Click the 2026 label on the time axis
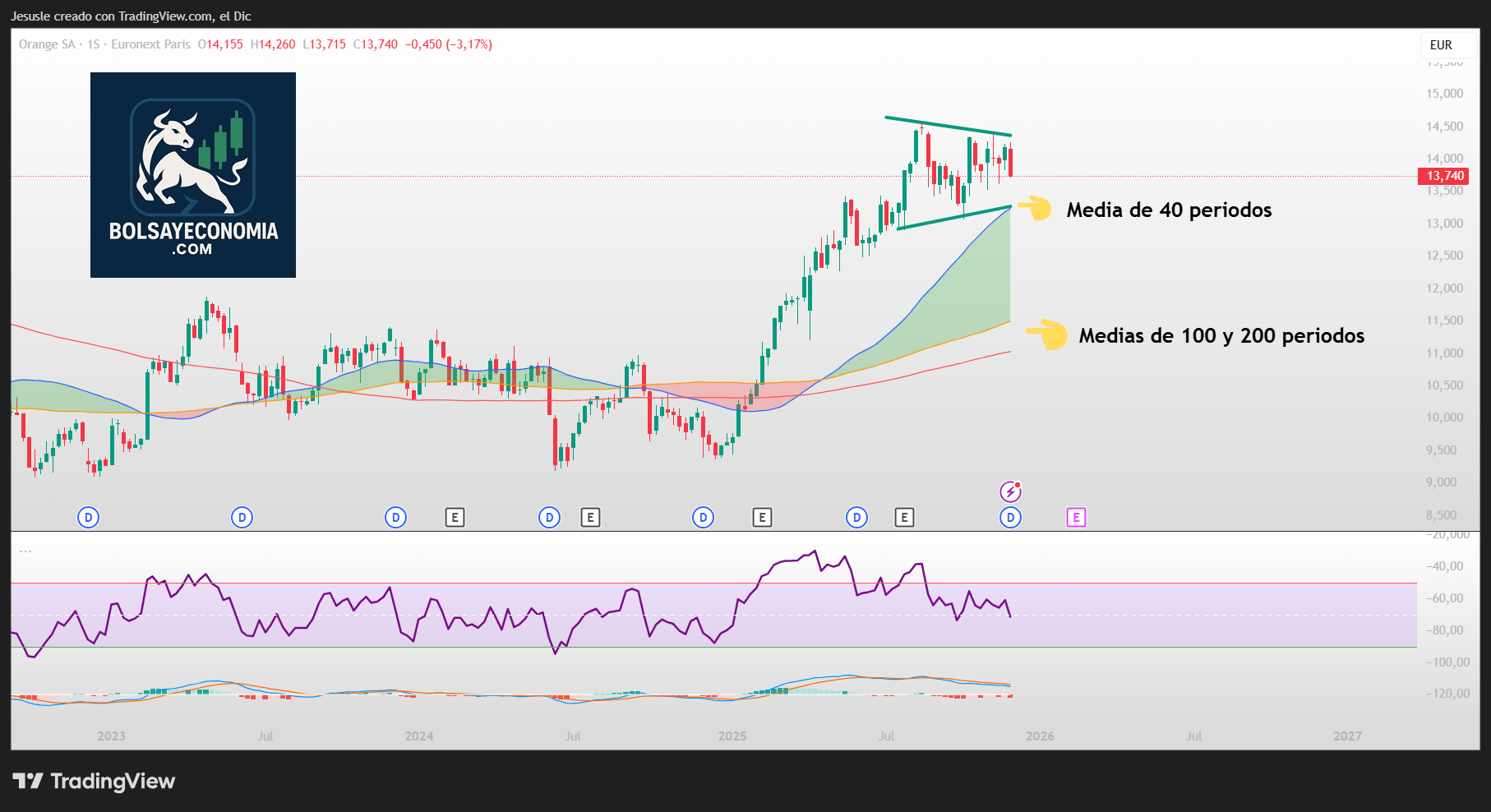1491x812 pixels. pyautogui.click(x=1041, y=736)
